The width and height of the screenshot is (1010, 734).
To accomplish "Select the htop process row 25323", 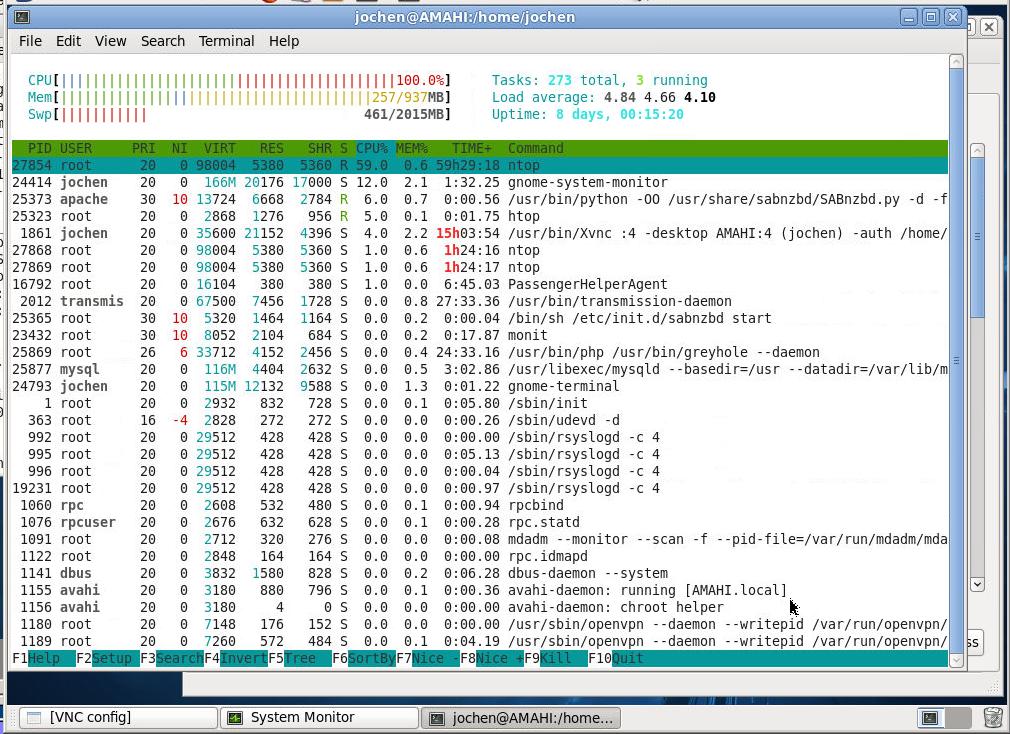I will (x=480, y=216).
